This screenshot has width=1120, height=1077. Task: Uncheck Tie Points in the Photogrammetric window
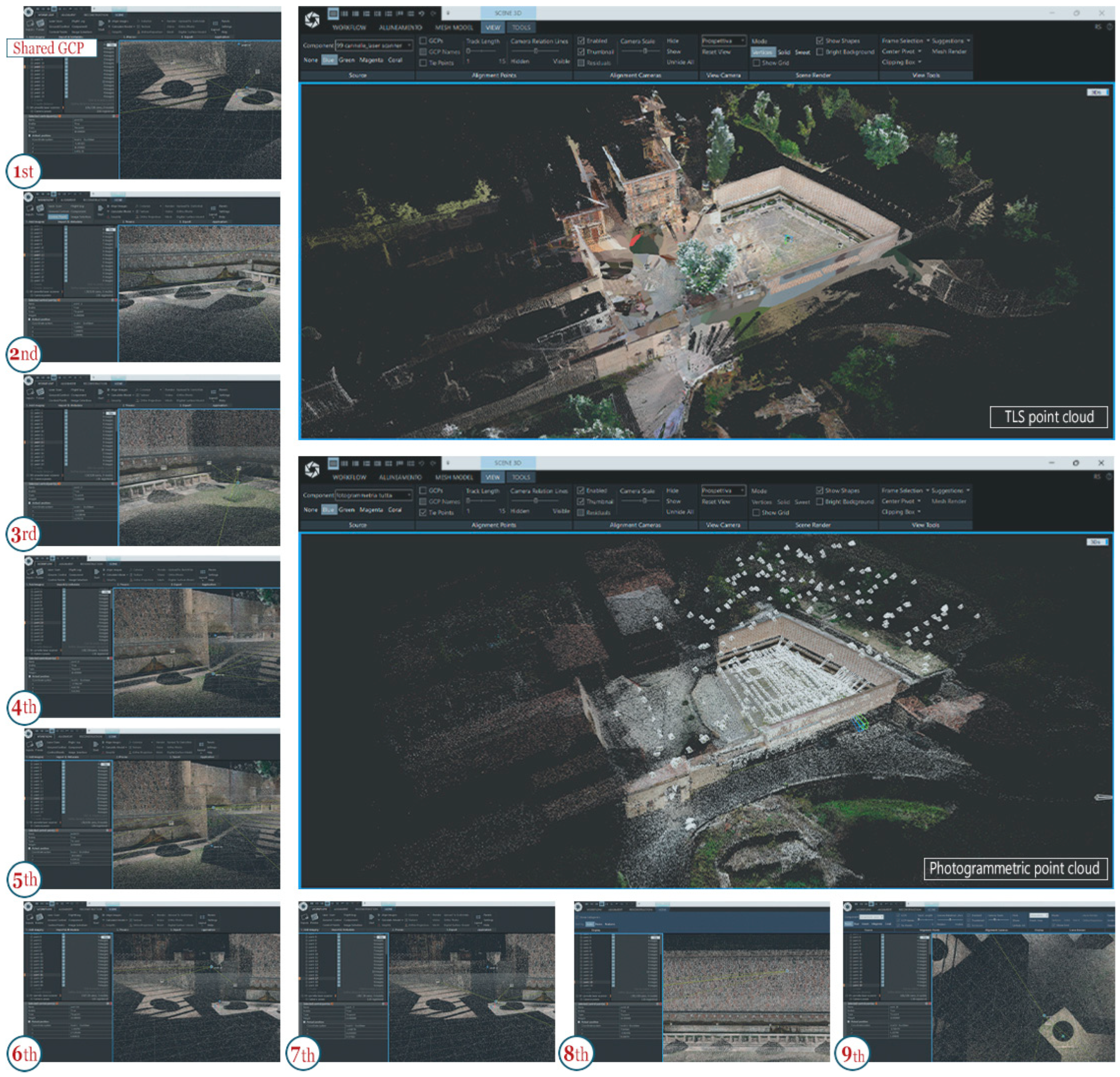point(423,512)
